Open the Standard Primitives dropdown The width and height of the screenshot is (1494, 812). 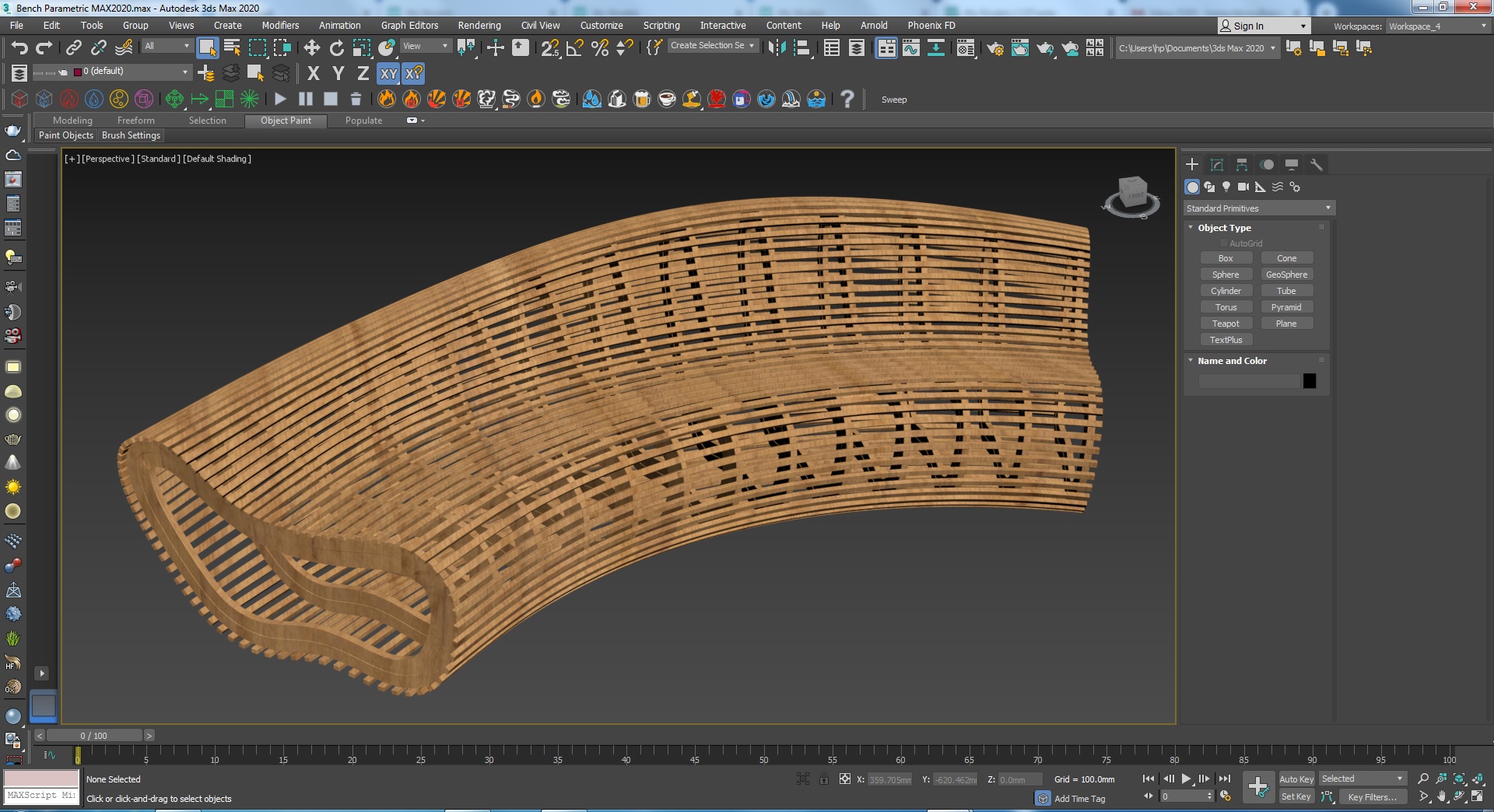pyautogui.click(x=1258, y=208)
